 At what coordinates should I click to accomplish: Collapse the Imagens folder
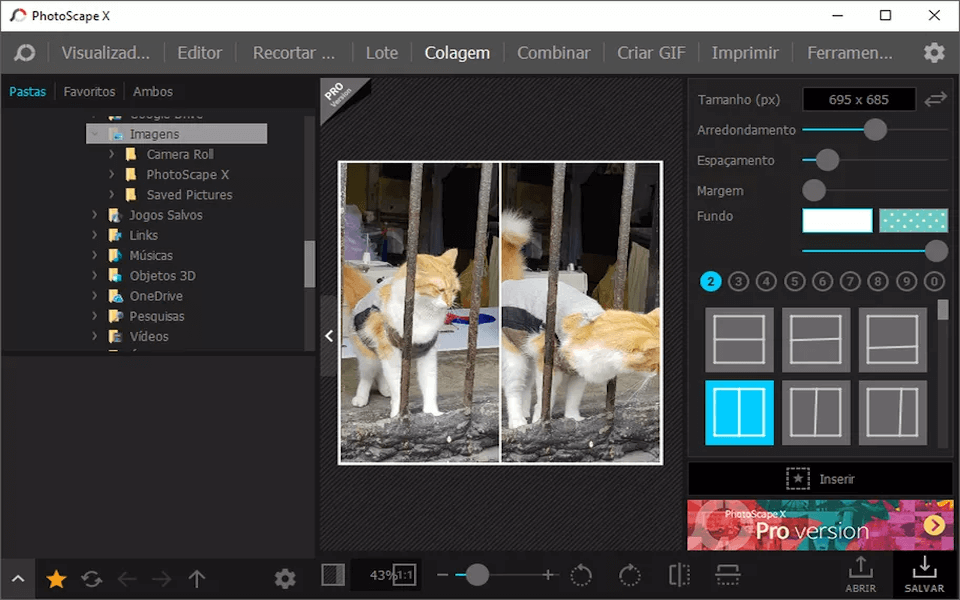click(94, 134)
